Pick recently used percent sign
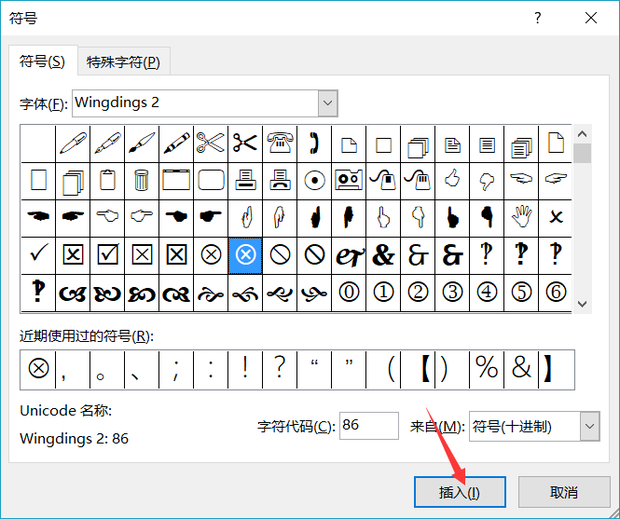The width and height of the screenshot is (620, 519). pos(487,370)
